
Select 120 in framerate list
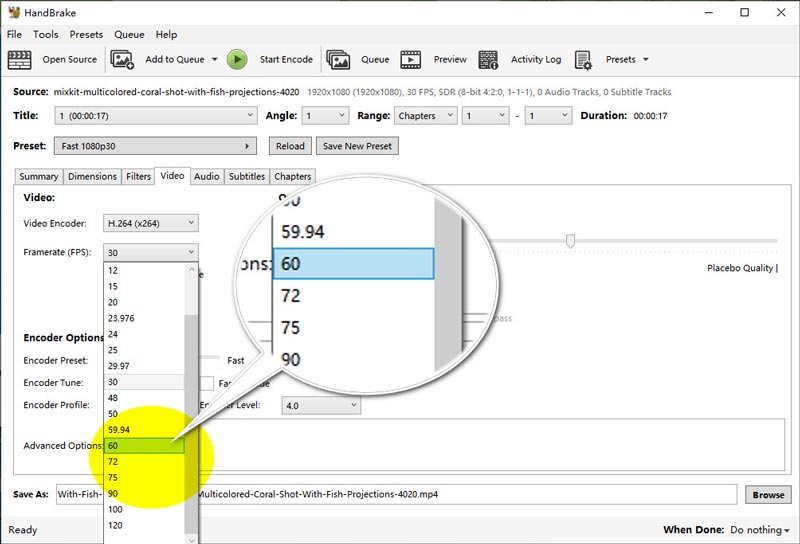click(144, 525)
